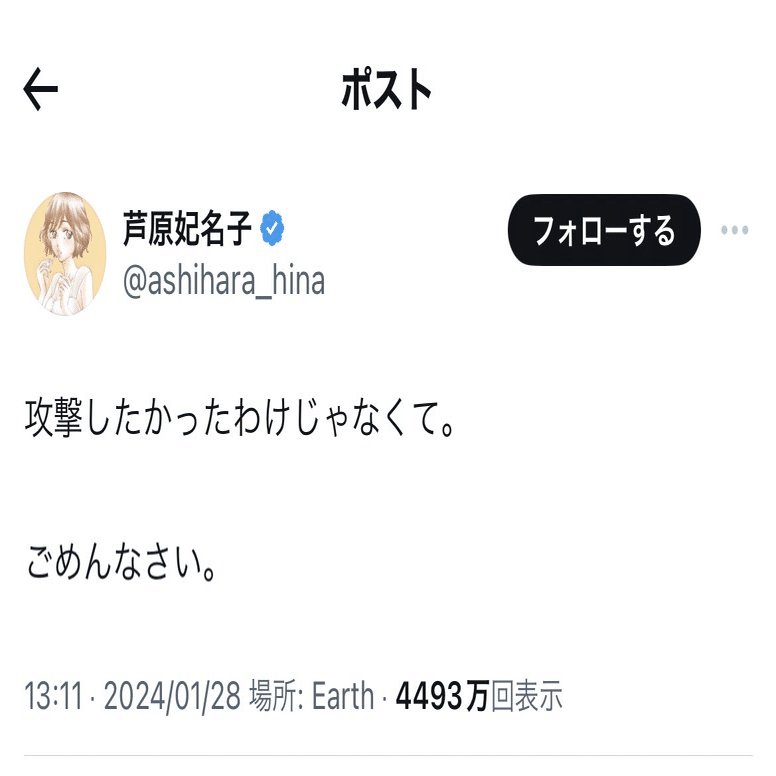Click the 回表示 views label

(x=527, y=696)
